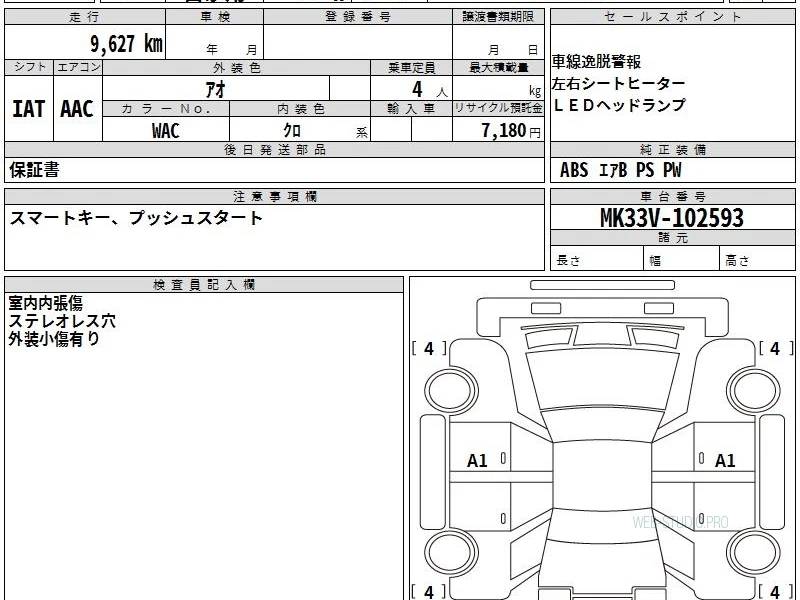Viewport: 800px width, 600px height.
Task: Click the kg unit in load capacity cell
Action: coord(535,91)
